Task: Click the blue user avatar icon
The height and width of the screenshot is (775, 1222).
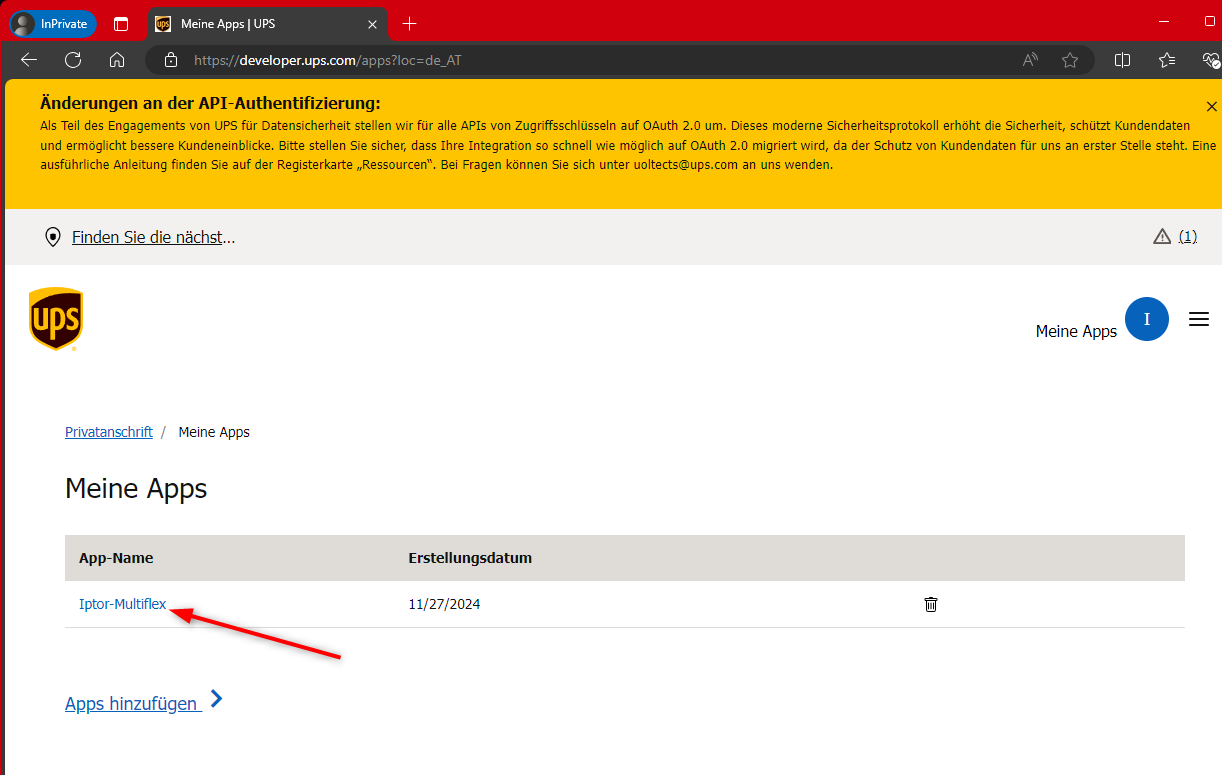Action: (1146, 319)
